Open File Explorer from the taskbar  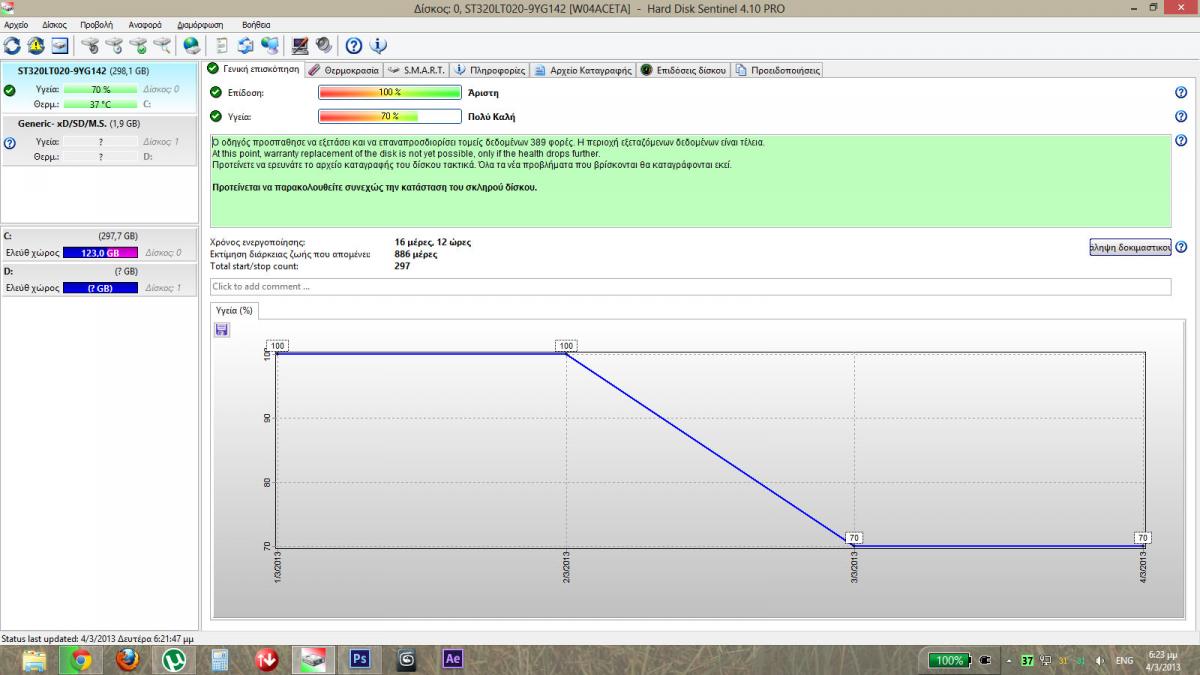34,660
